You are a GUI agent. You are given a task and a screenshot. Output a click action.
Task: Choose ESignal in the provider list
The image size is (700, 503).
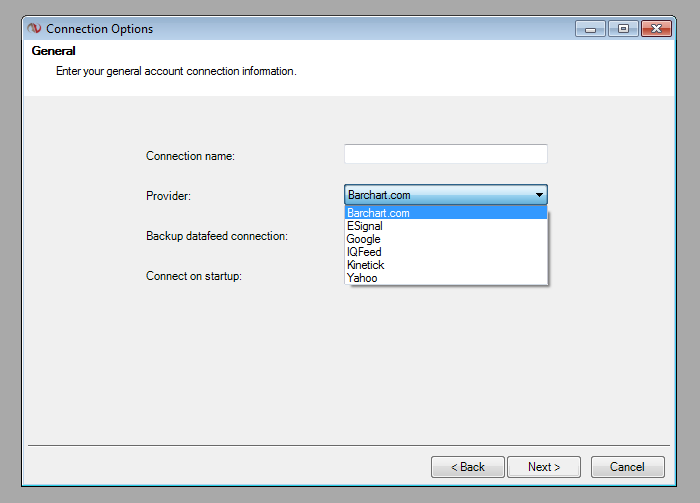pos(364,226)
